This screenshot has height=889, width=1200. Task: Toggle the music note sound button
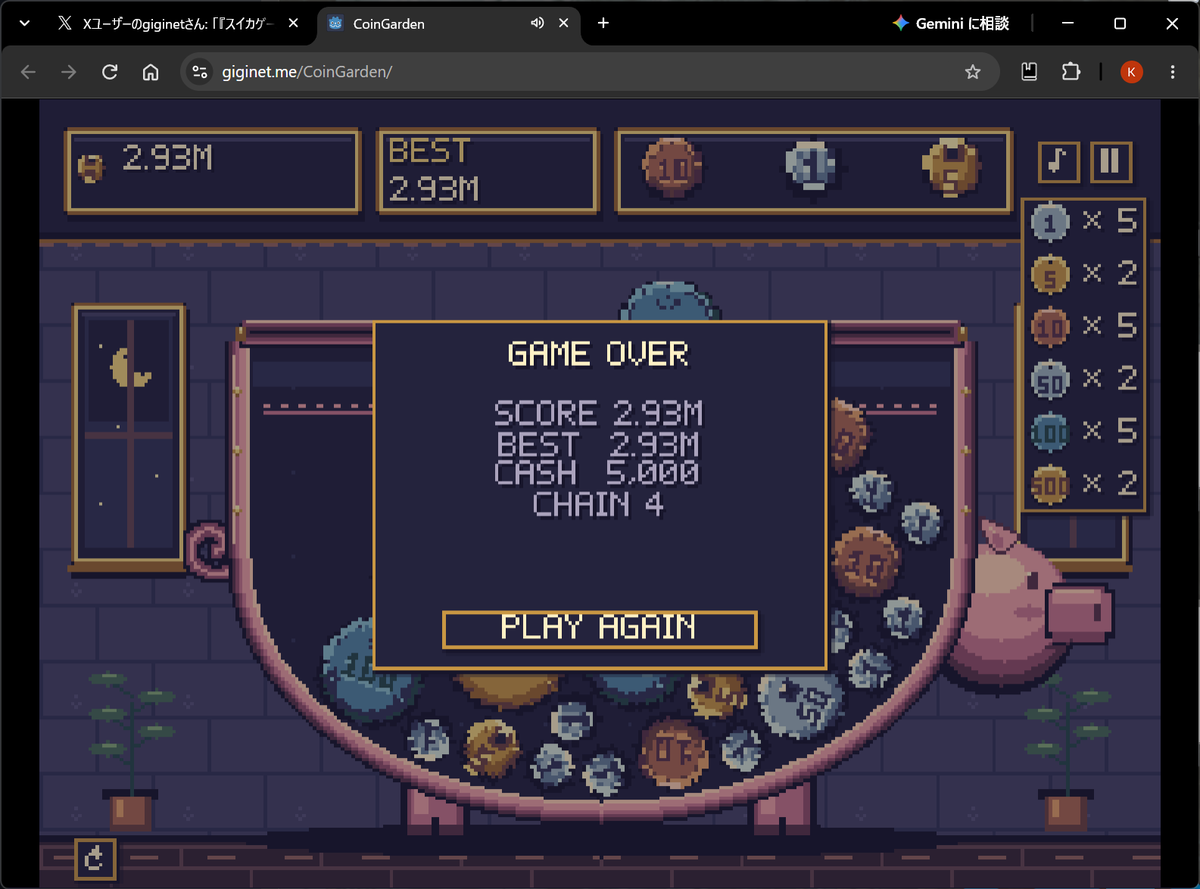click(1059, 161)
